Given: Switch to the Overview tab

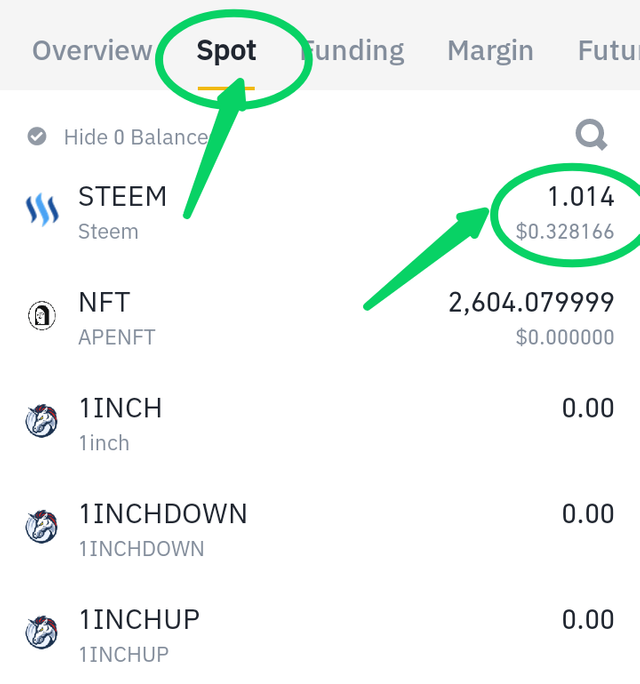Looking at the screenshot, I should [x=91, y=50].
